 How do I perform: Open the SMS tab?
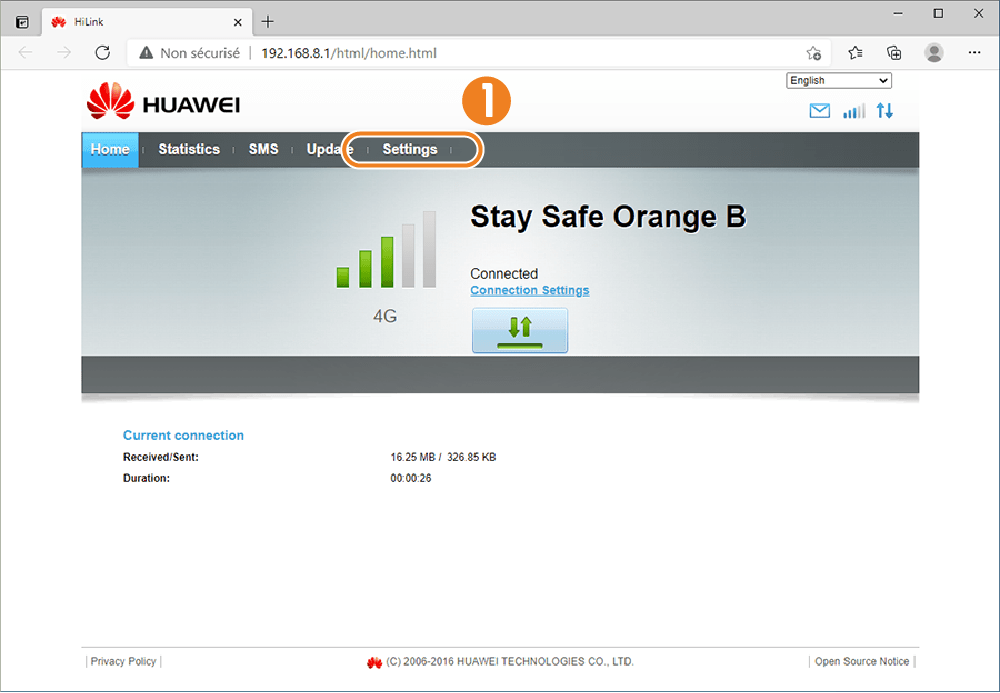click(263, 149)
